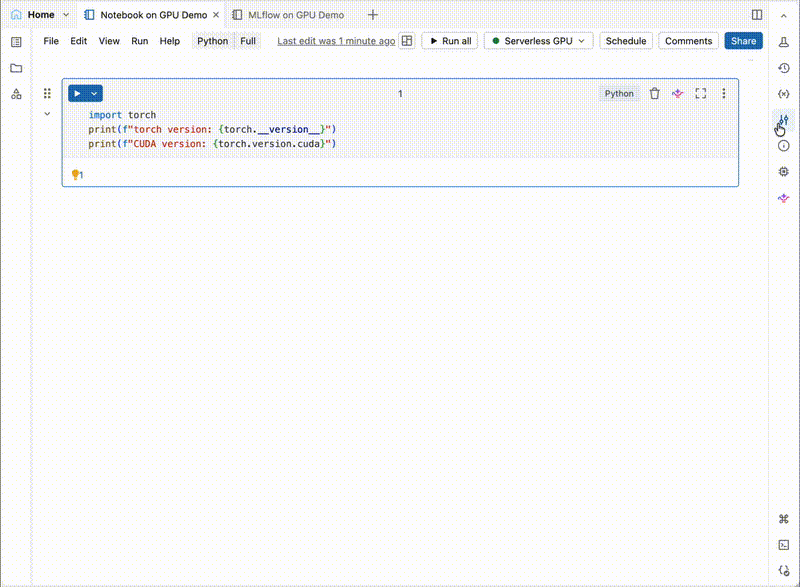Open the Help menu
The width and height of the screenshot is (800, 587).
click(170, 41)
